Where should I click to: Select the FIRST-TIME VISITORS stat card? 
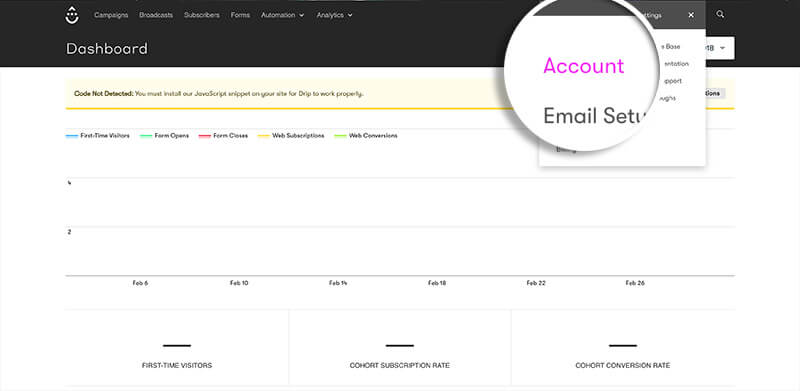(x=177, y=348)
